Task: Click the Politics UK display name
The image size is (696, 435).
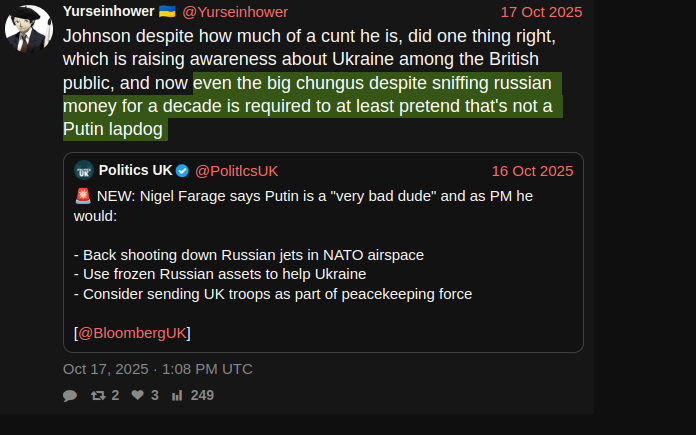Action: pos(135,170)
